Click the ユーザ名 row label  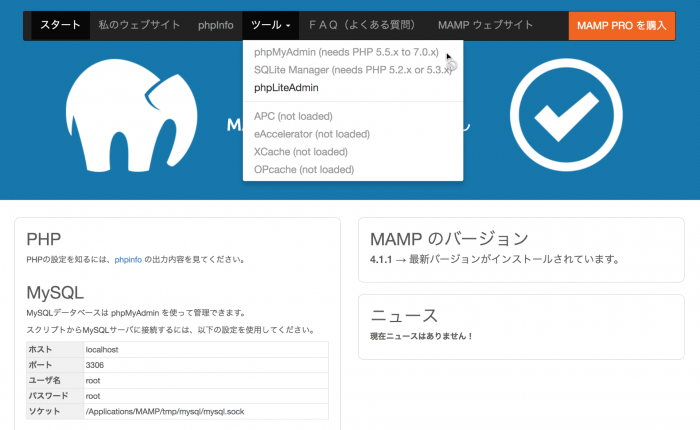[44, 381]
